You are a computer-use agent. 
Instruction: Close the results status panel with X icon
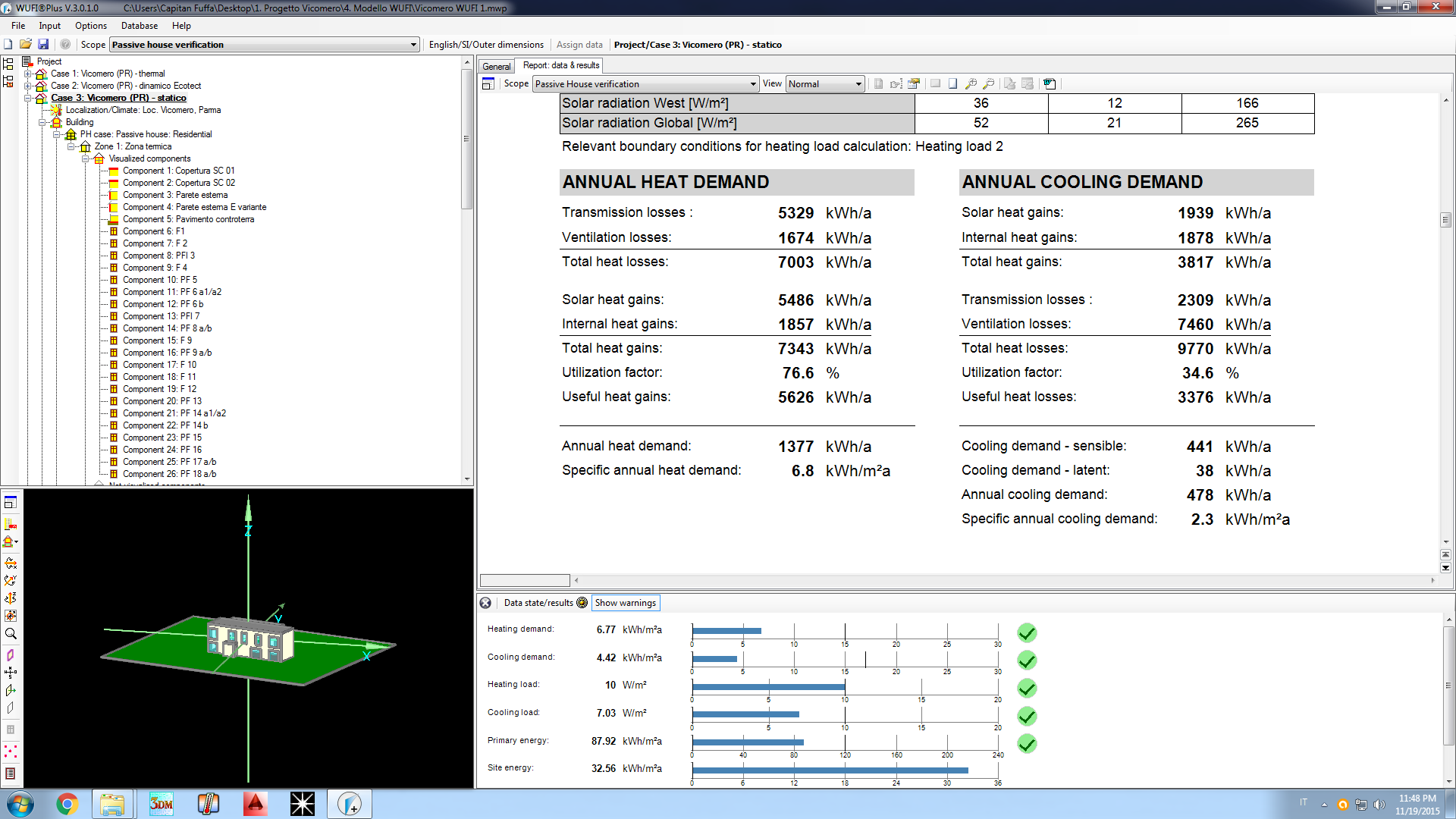coord(485,603)
